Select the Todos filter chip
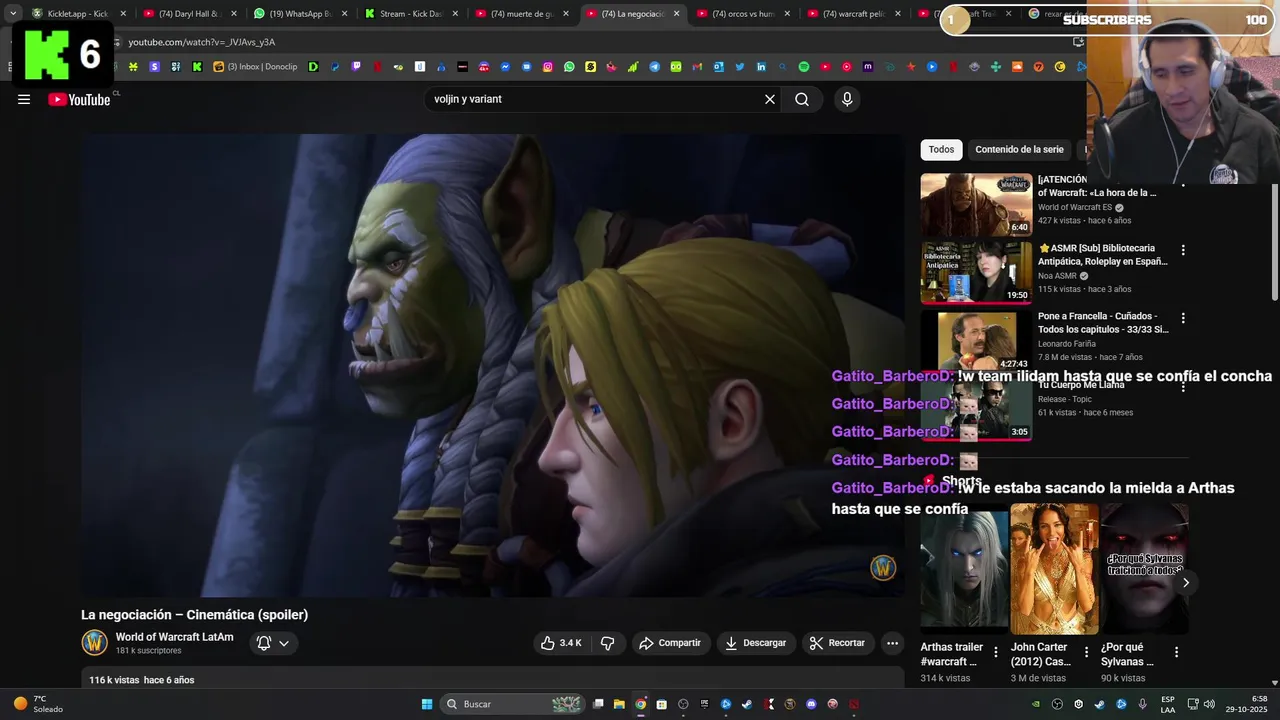The width and height of the screenshot is (1280, 720). 941,149
